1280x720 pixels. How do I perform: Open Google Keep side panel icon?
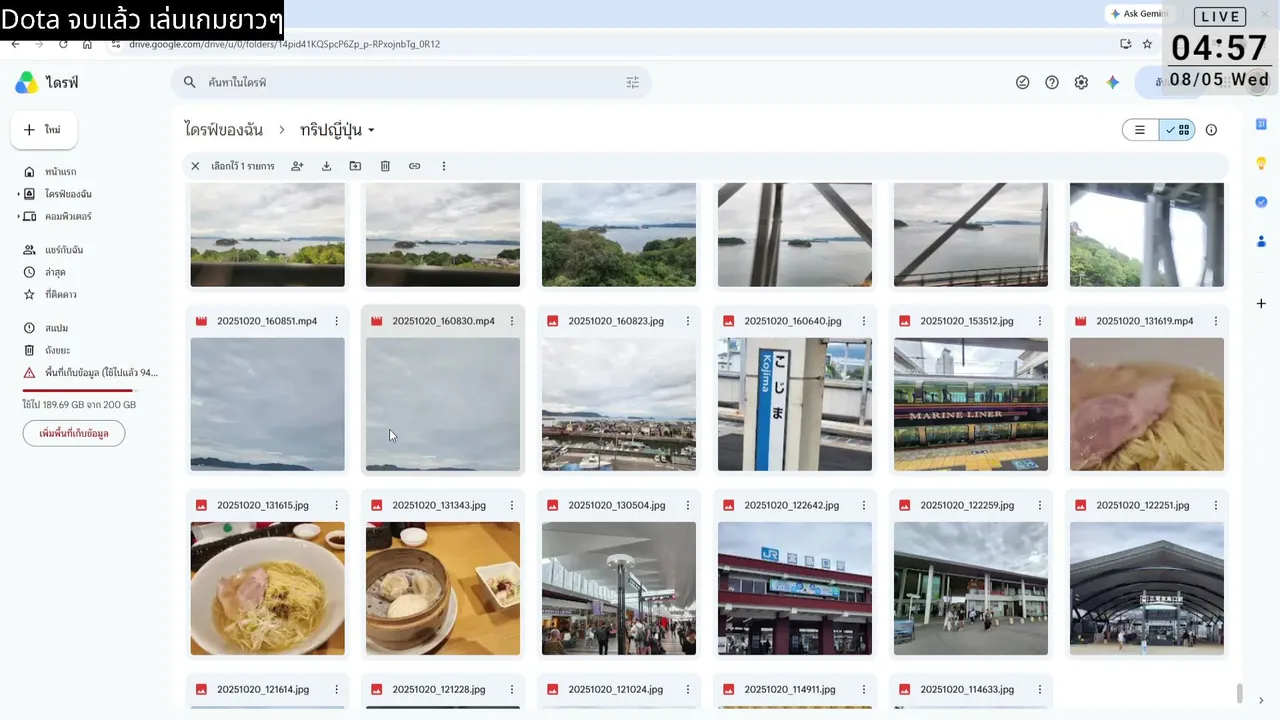coord(1261,163)
